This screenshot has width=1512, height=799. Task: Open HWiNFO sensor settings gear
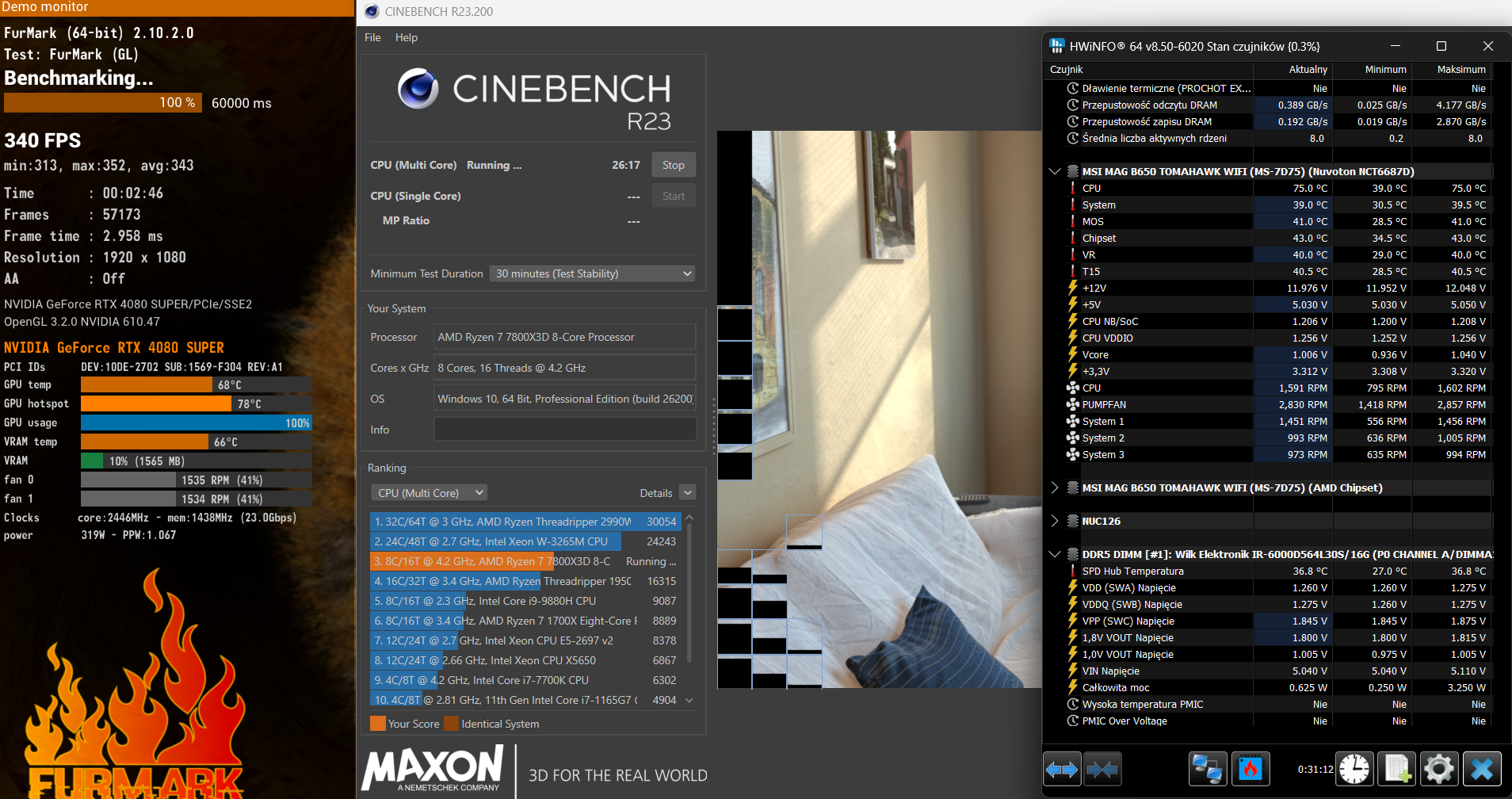(1439, 769)
